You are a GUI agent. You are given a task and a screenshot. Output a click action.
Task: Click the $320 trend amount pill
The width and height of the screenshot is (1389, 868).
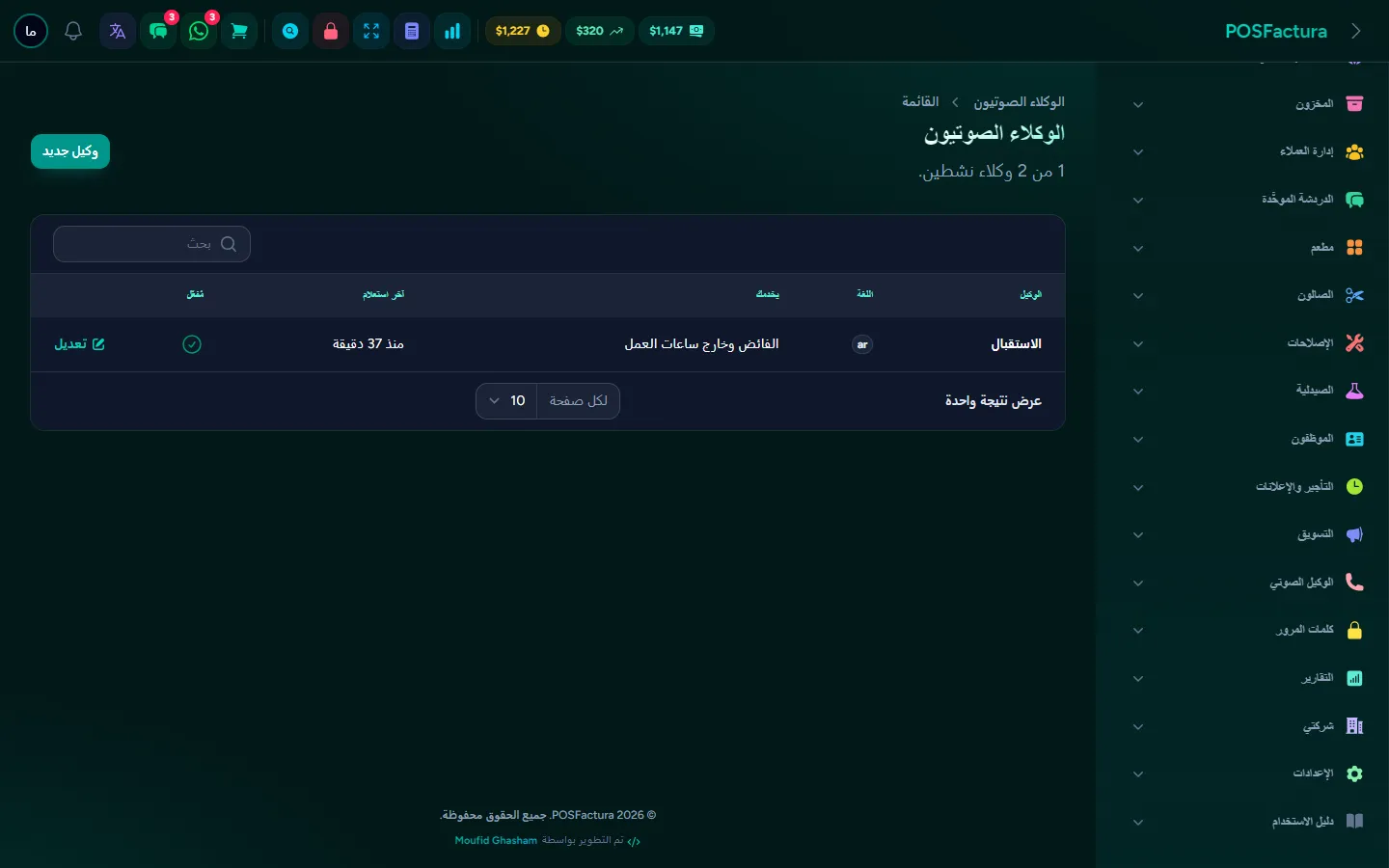[599, 31]
